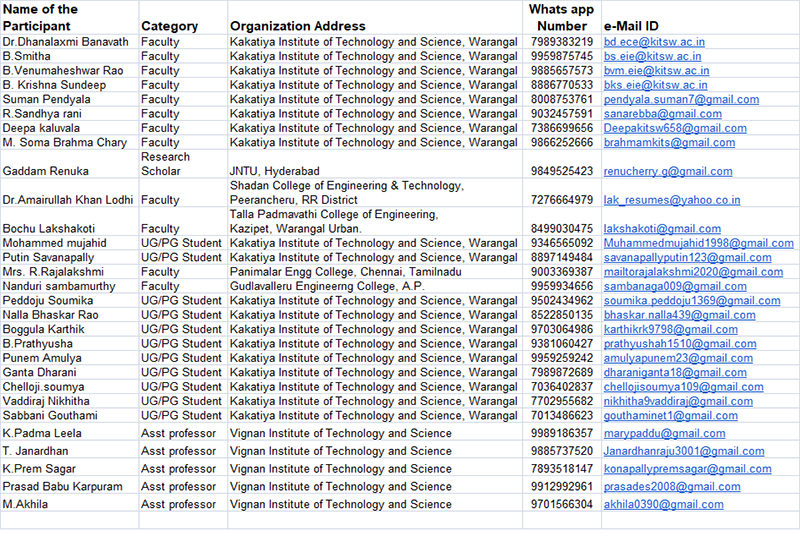The height and width of the screenshot is (547, 800).
Task: Click Muhammedmujahid1998@gmail.com email link
Action: click(698, 243)
